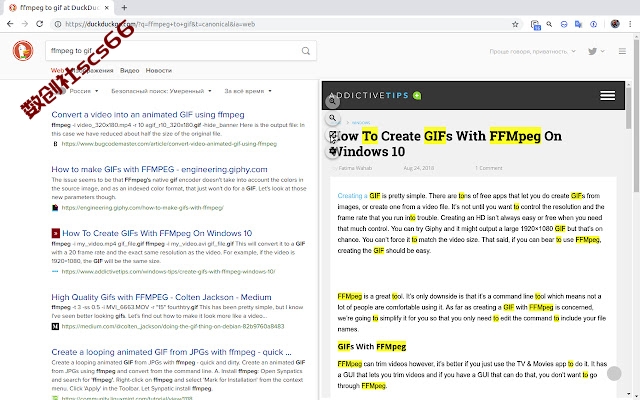This screenshot has width=640, height=400.
Task: Toggle the Россия region switch
Action: pos(61,91)
